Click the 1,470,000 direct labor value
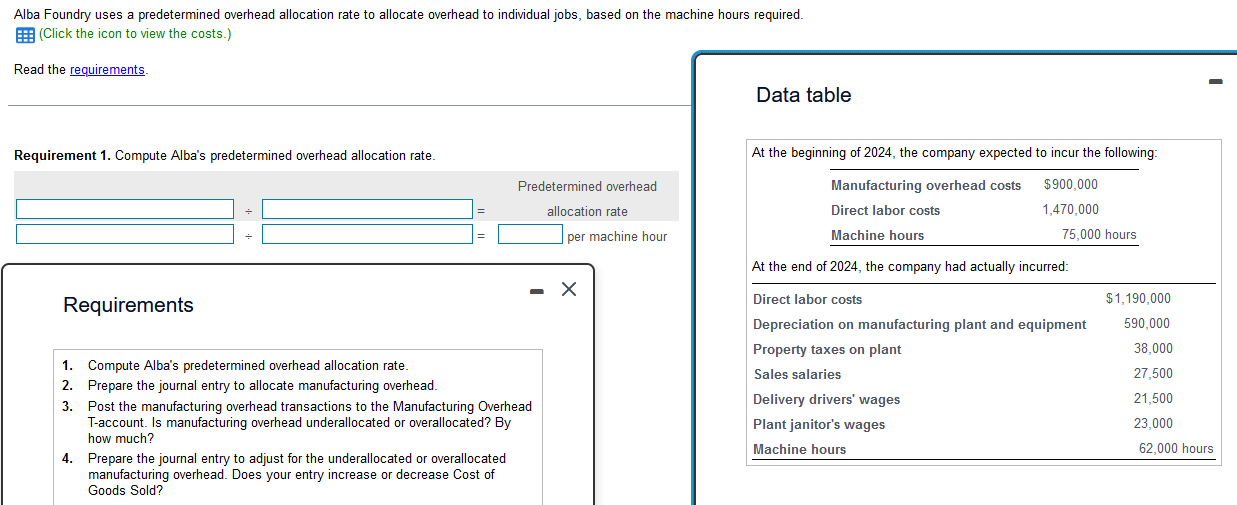This screenshot has width=1237, height=505. pos(1070,210)
